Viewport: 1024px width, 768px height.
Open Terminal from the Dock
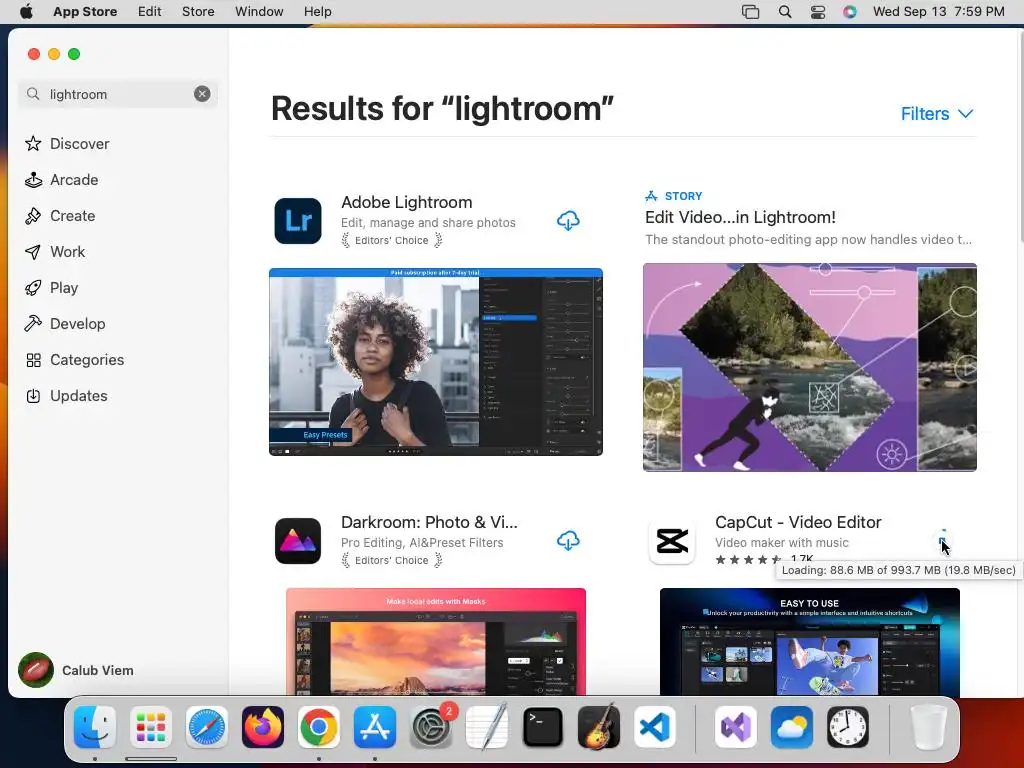(543, 727)
